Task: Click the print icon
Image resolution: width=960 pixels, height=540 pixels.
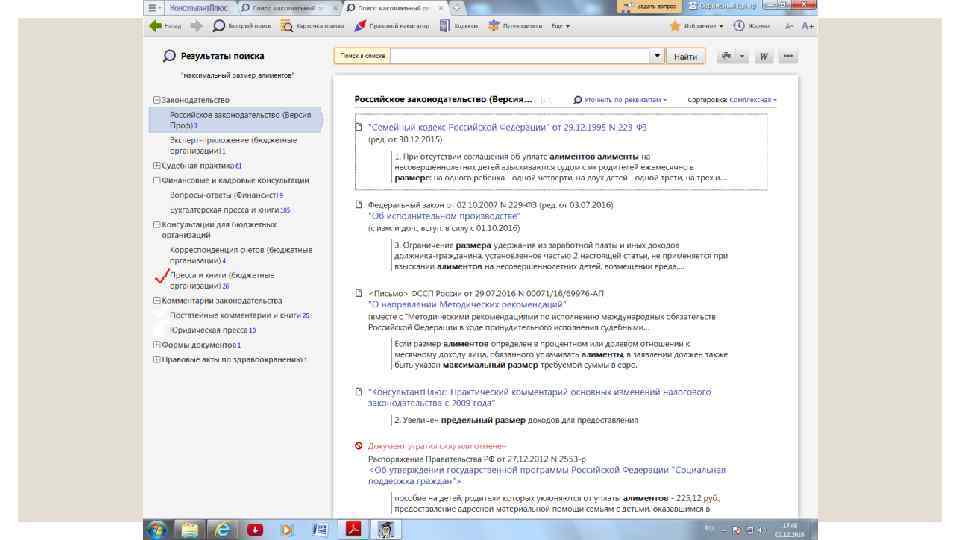Action: [x=727, y=56]
